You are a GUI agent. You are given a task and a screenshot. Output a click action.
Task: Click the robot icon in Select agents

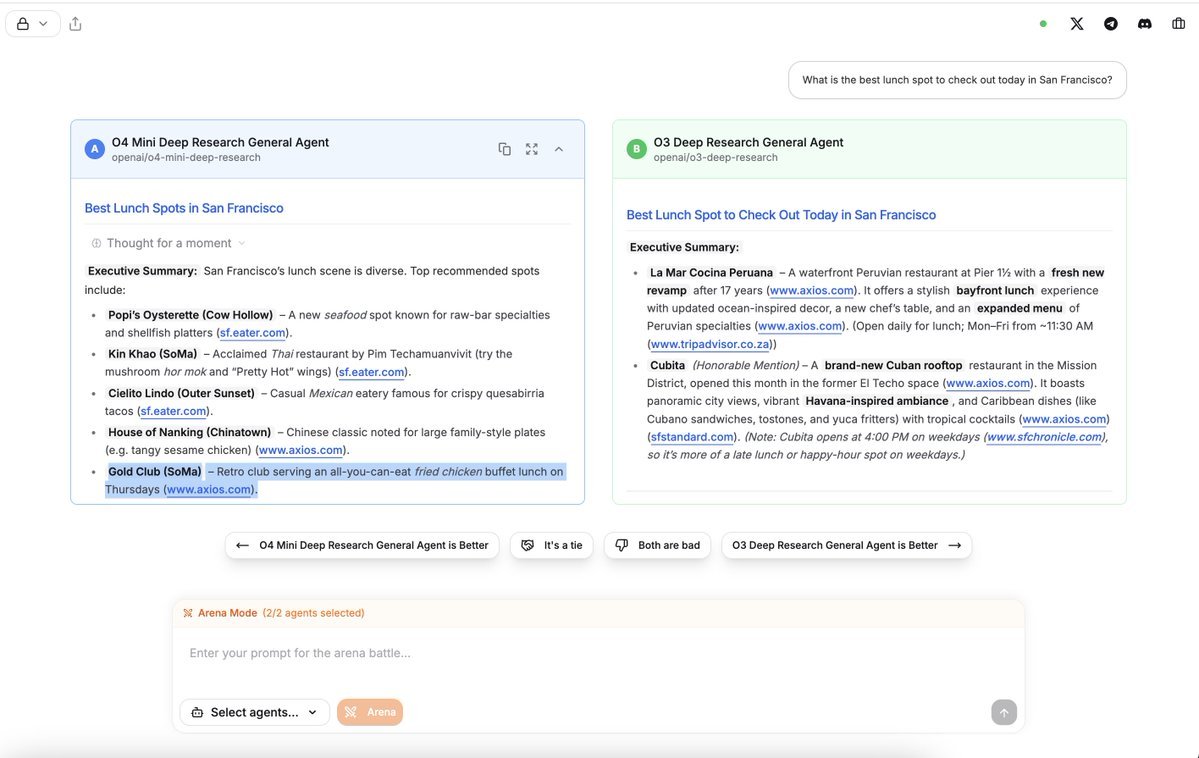pyautogui.click(x=197, y=712)
